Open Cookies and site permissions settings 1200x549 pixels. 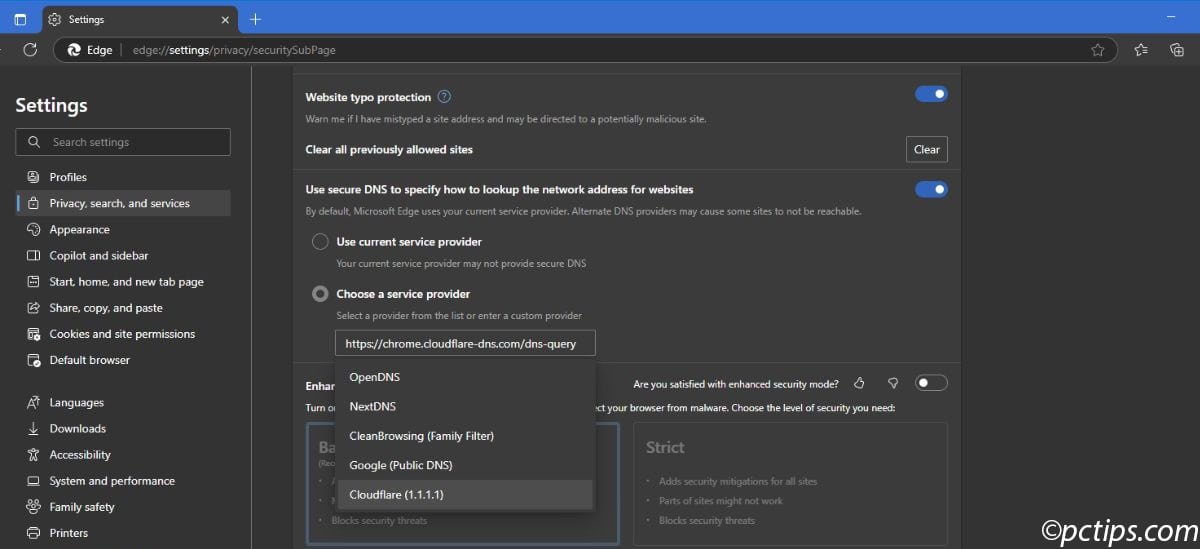[123, 334]
